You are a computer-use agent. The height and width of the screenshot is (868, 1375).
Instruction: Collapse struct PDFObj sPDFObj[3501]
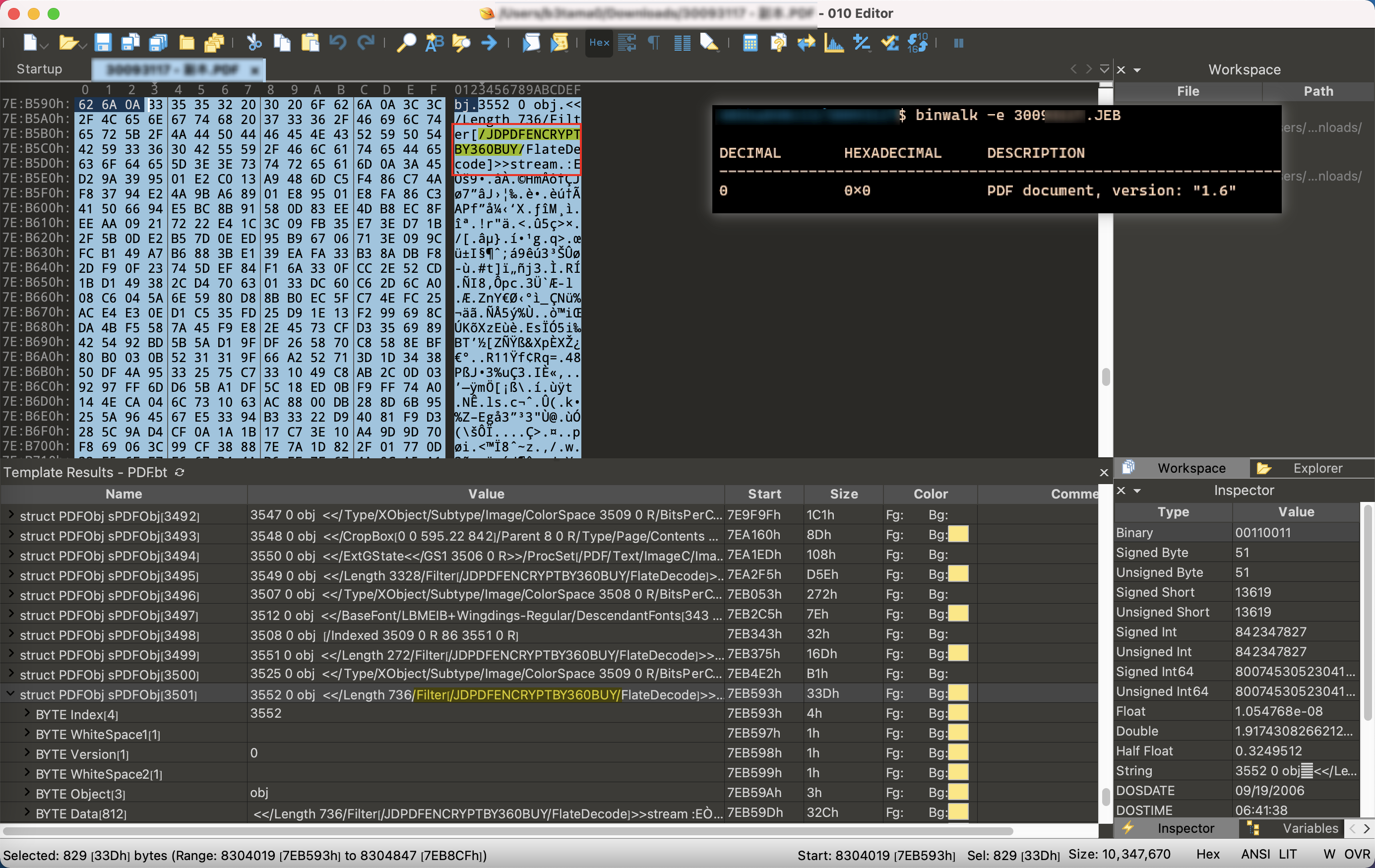[10, 694]
